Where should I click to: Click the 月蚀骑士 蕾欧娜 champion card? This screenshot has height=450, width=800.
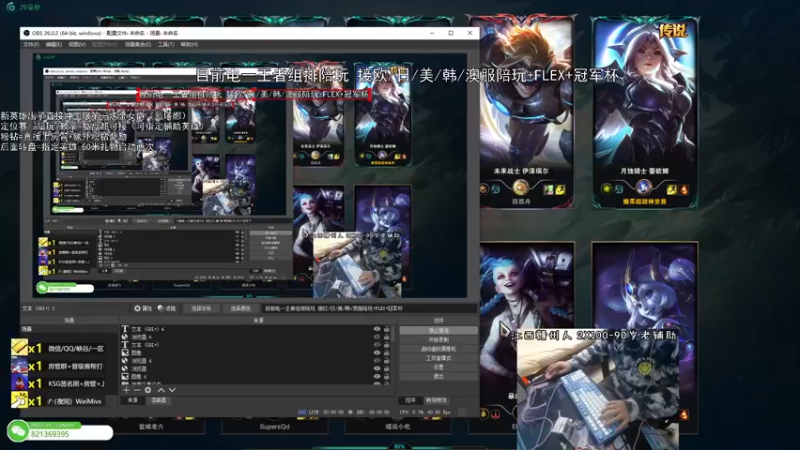click(x=645, y=113)
